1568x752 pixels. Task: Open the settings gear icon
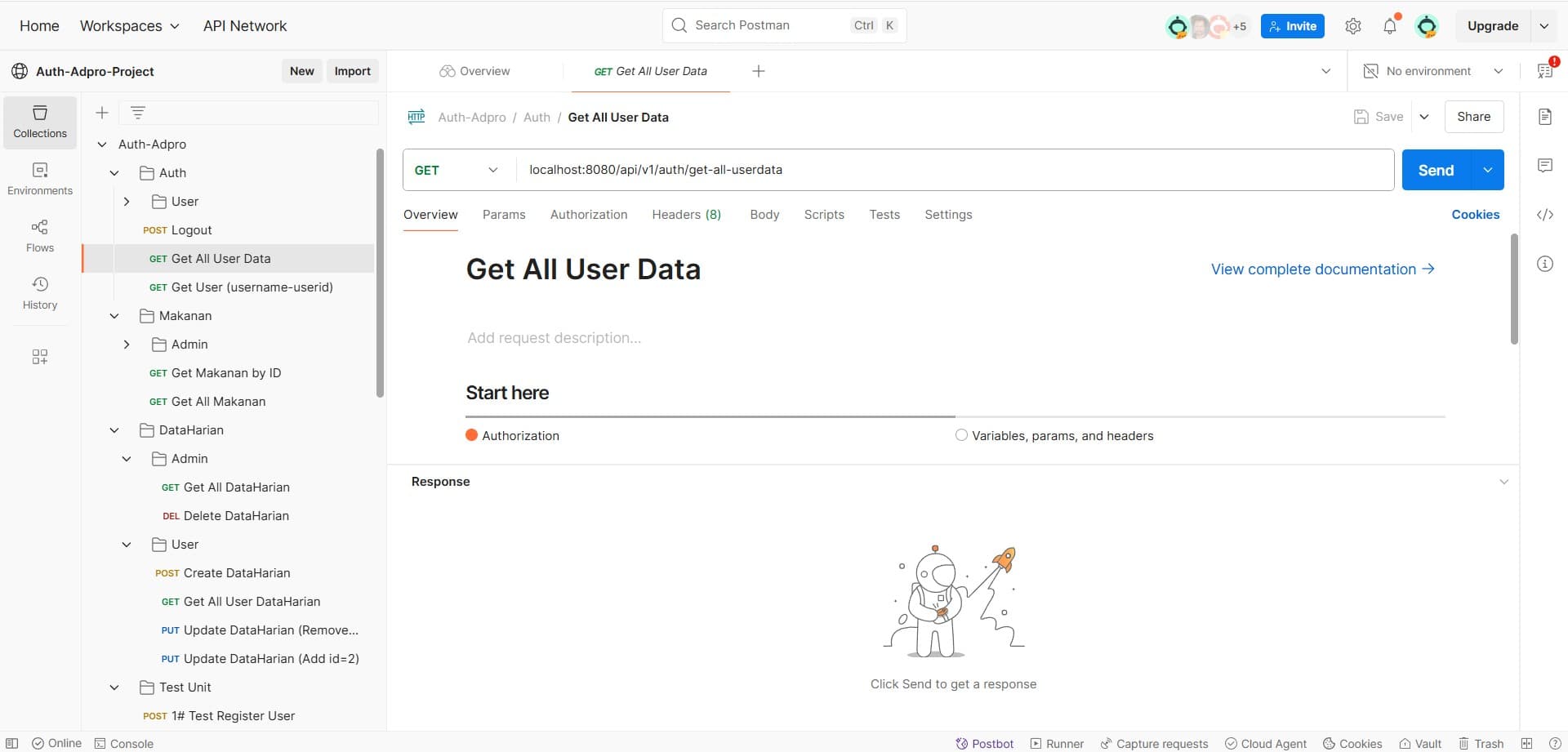click(x=1353, y=26)
